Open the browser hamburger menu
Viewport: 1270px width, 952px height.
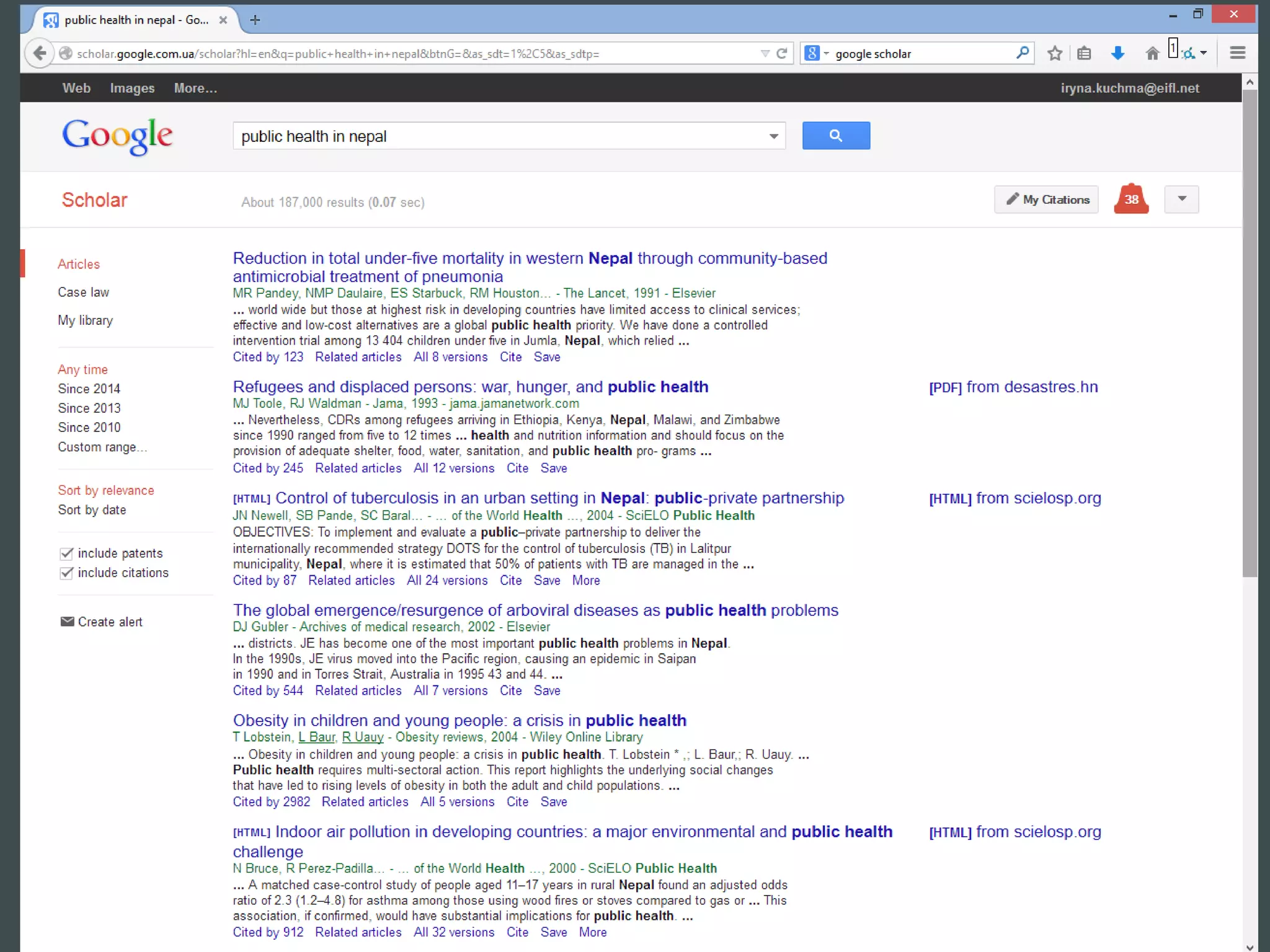(x=1237, y=53)
